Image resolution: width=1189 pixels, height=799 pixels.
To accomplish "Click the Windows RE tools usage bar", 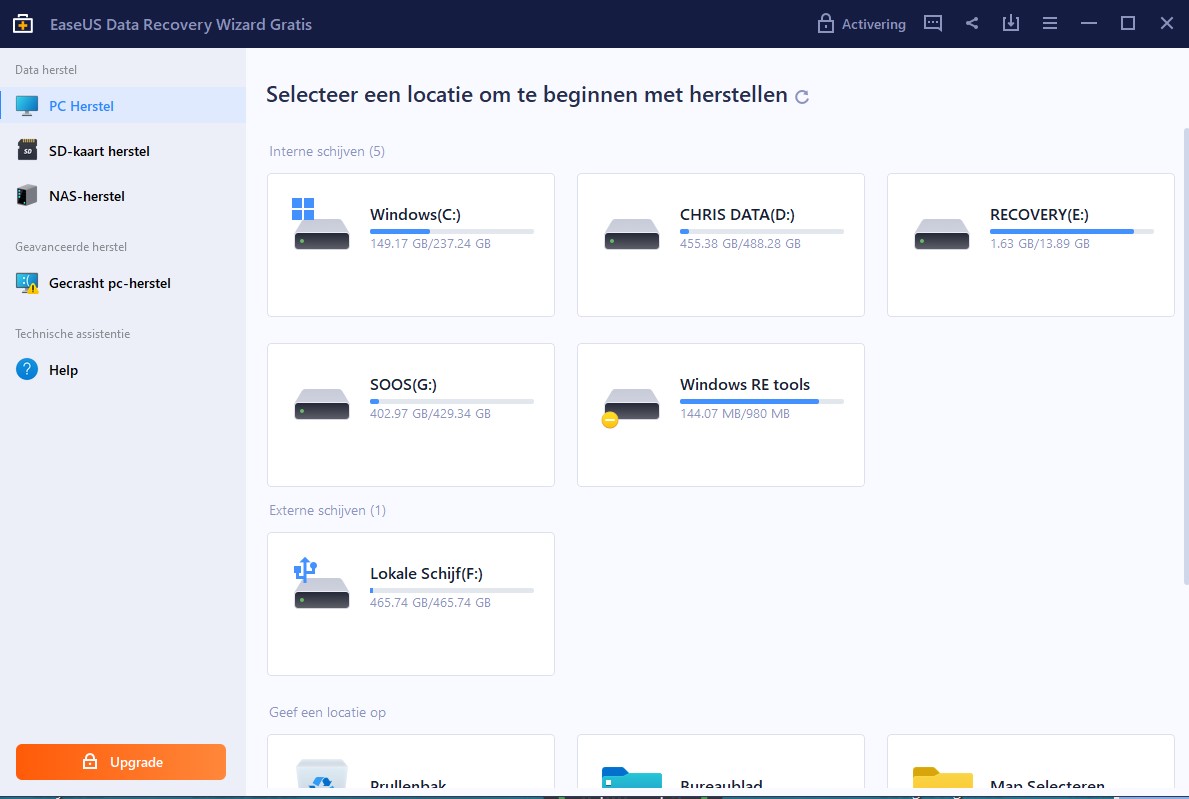I will [x=761, y=401].
